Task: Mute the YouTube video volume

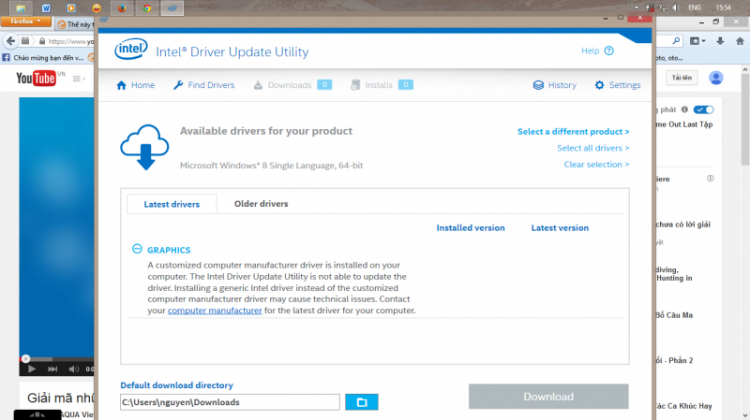Action: [73, 369]
